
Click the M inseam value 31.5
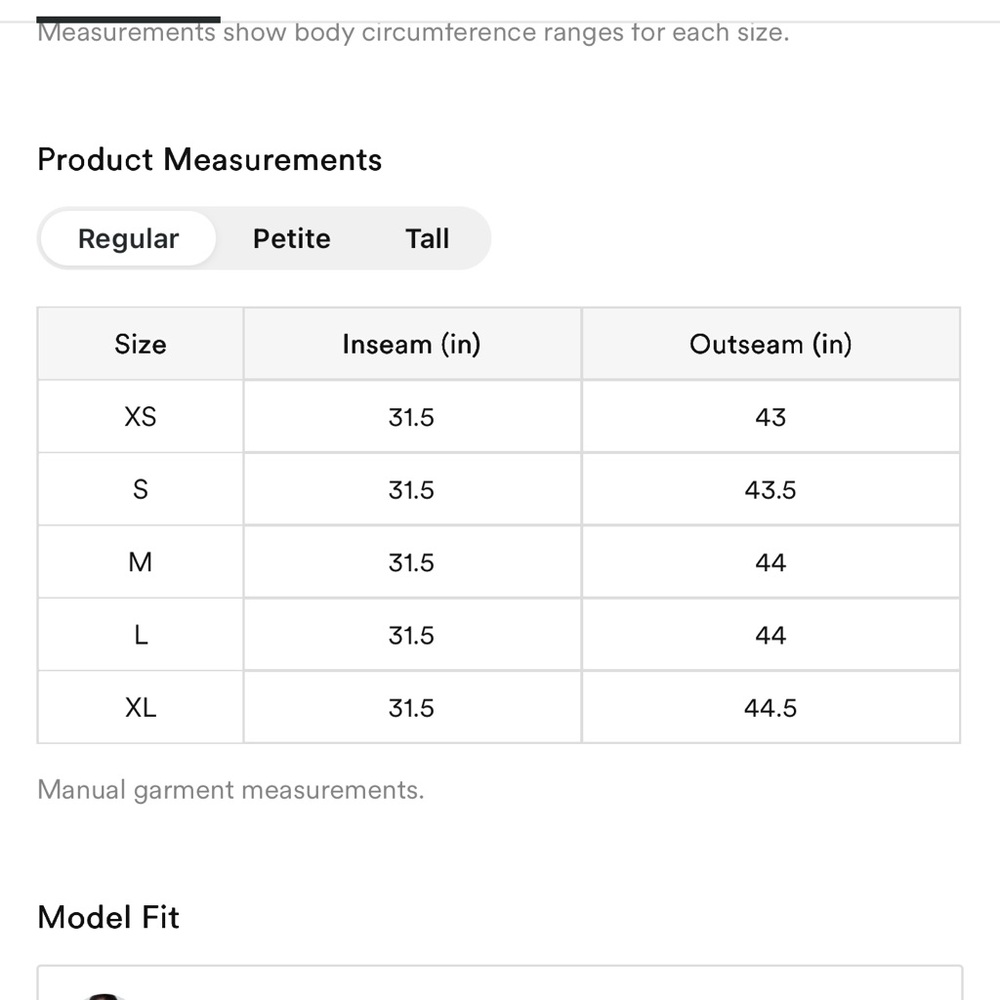(x=411, y=563)
